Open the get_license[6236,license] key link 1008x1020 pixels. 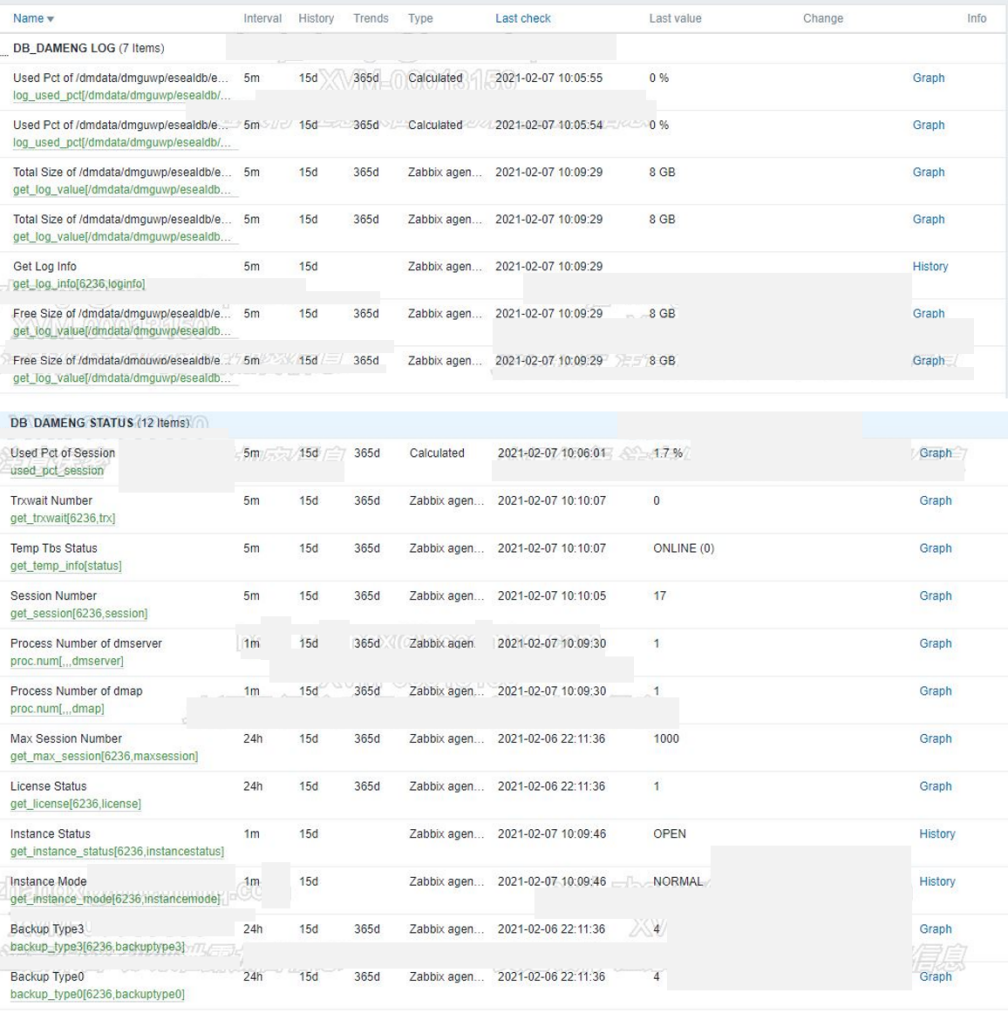75,804
